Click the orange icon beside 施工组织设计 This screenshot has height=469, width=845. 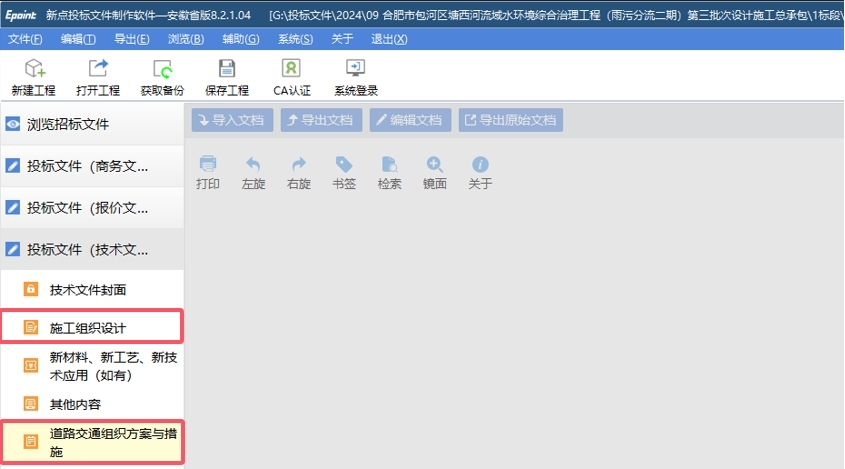click(x=31, y=327)
